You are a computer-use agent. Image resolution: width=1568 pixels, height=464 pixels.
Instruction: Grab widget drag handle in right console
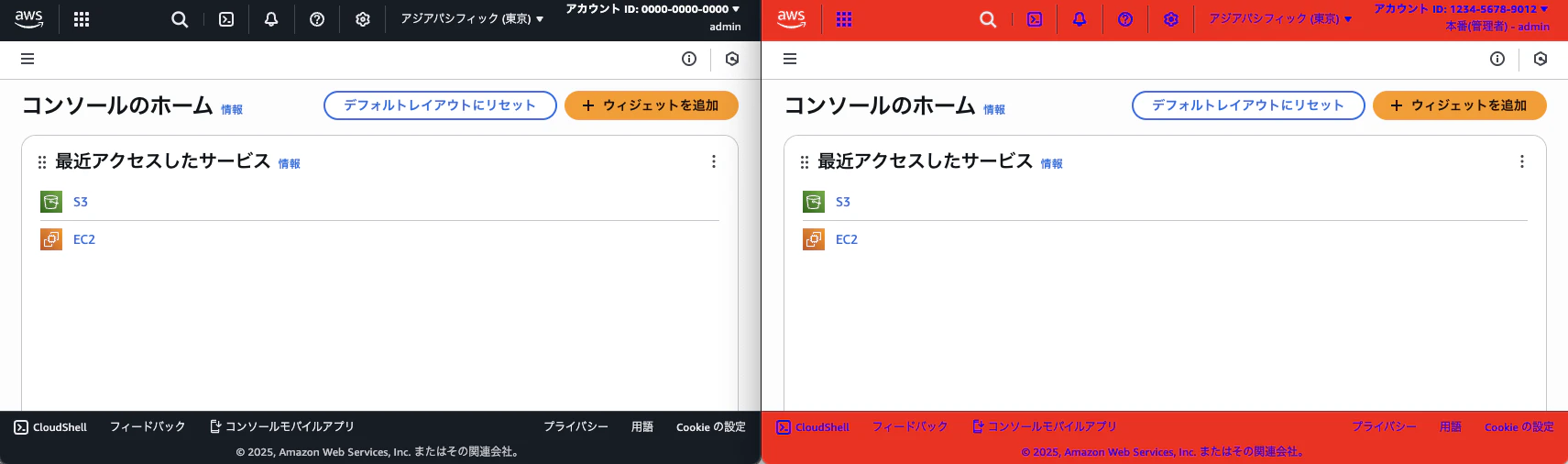[x=805, y=162]
